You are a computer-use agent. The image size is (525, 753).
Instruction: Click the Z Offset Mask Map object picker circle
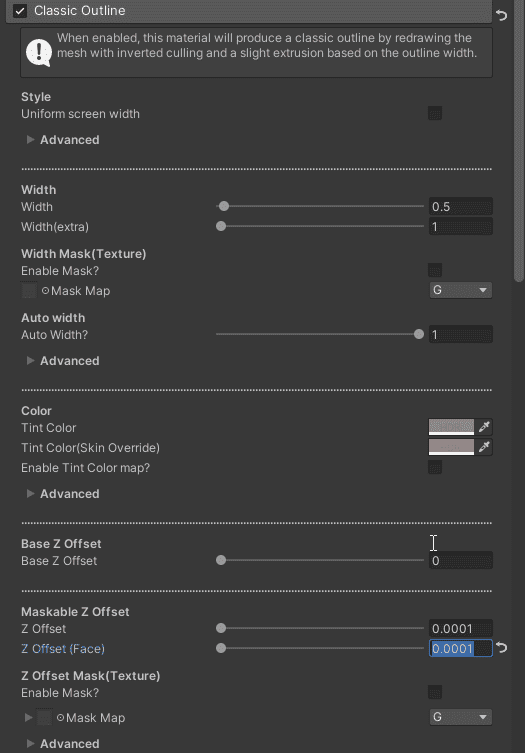[x=61, y=717]
